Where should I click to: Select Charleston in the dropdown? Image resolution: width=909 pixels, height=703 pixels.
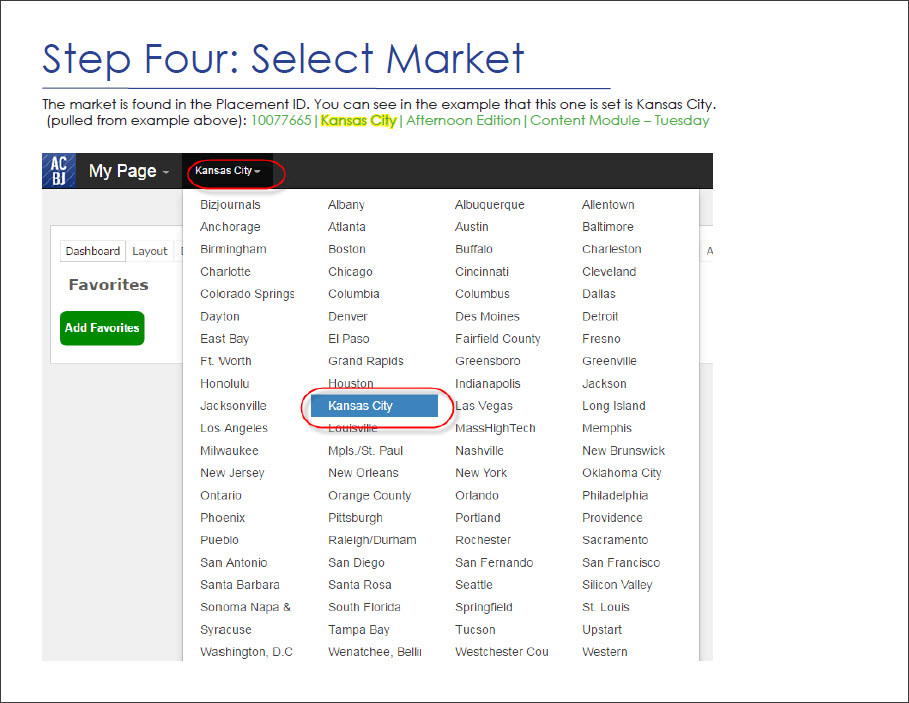pos(612,249)
